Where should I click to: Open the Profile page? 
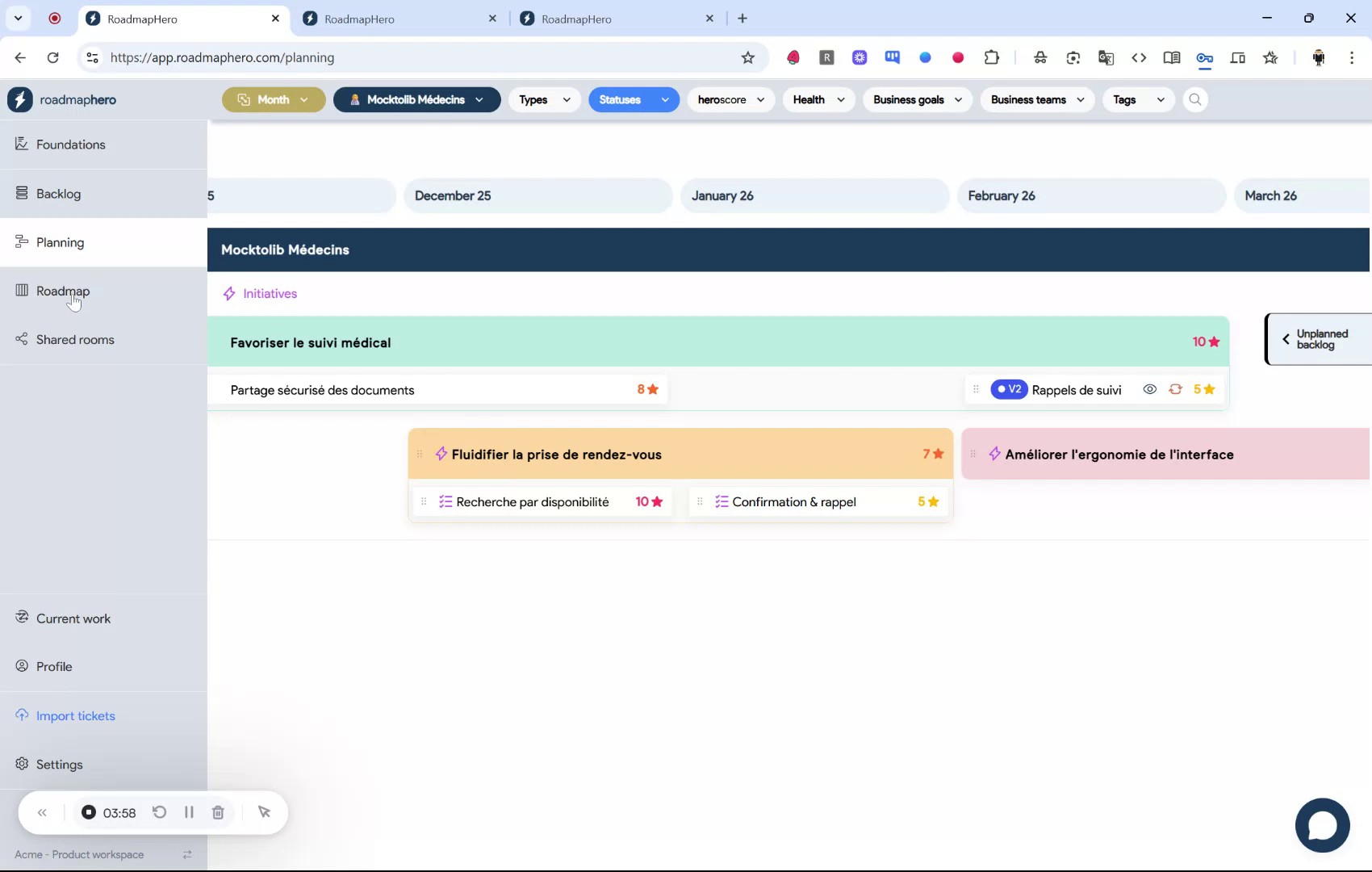click(52, 666)
